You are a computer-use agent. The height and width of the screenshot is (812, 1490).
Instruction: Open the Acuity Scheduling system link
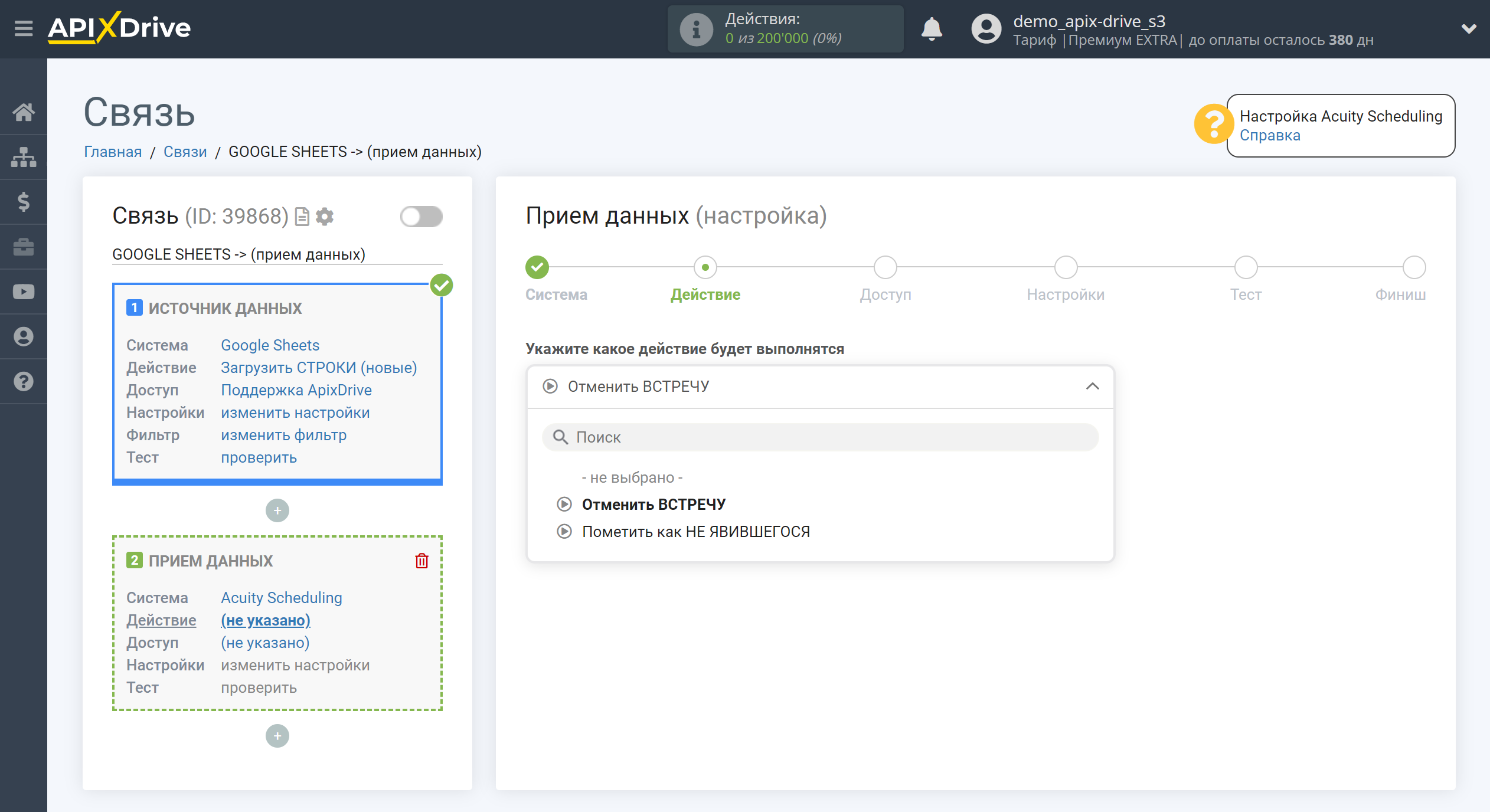[282, 598]
